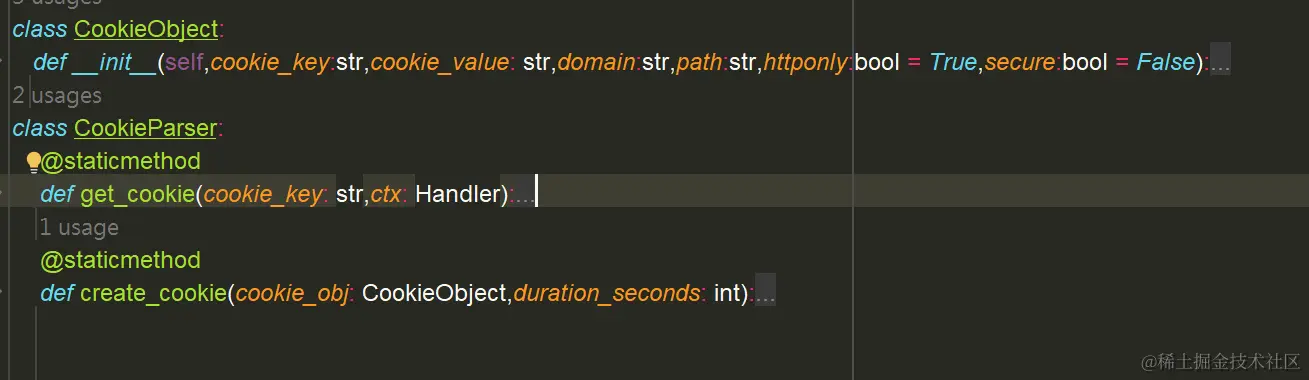Click the secure parameter in __init__

pyautogui.click(x=1020, y=62)
